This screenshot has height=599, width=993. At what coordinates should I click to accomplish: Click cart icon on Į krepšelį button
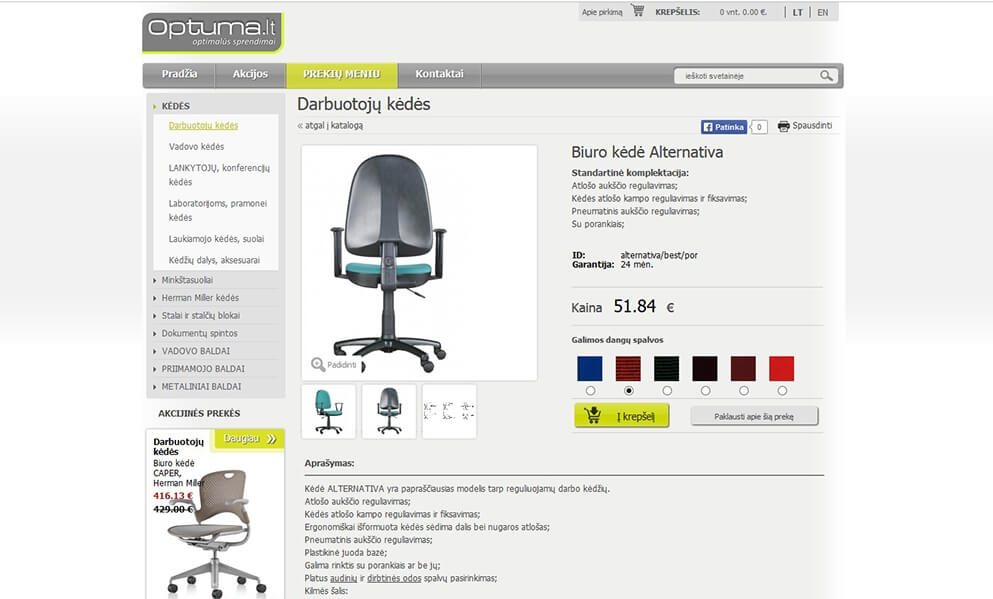point(593,415)
